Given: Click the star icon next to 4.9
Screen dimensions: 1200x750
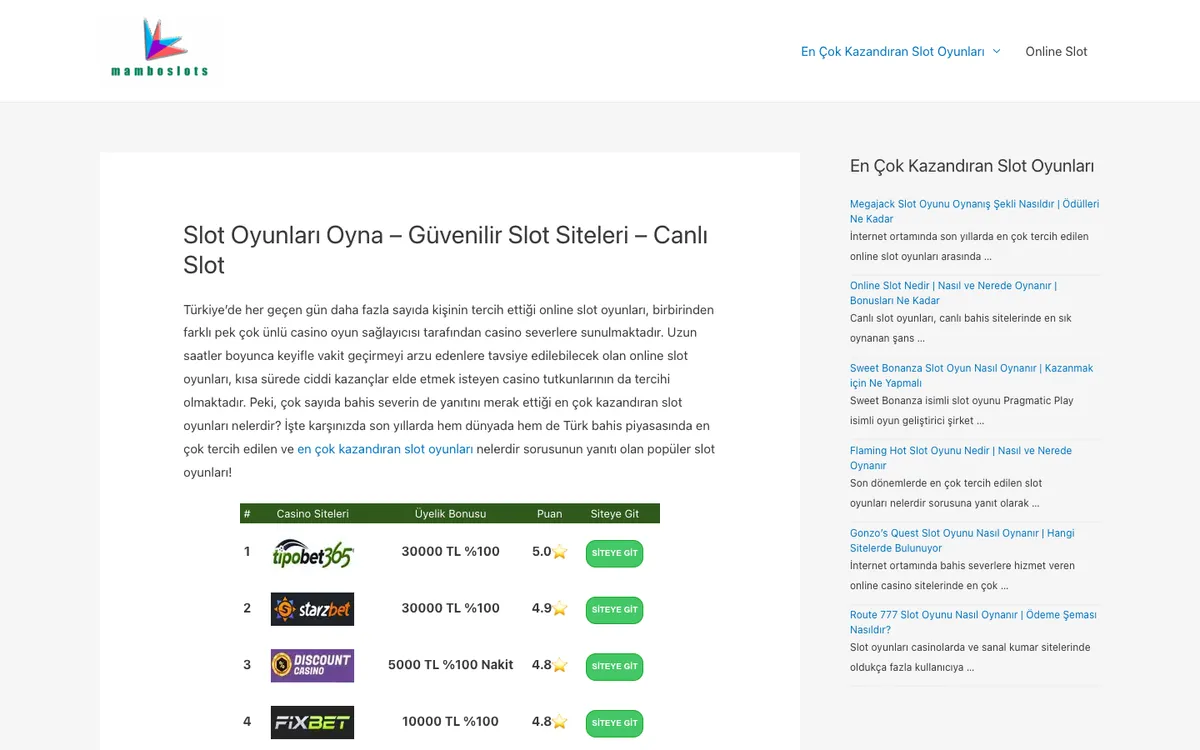Looking at the screenshot, I should tap(560, 608).
